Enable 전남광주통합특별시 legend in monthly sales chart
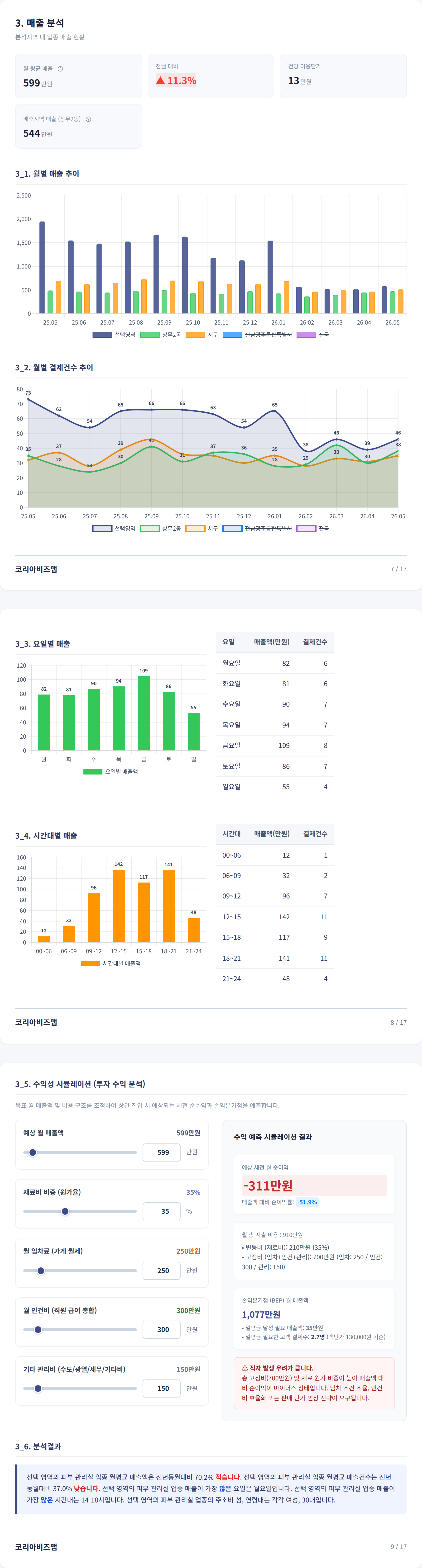Viewport: 422px width, 1568px height. pyautogui.click(x=258, y=335)
